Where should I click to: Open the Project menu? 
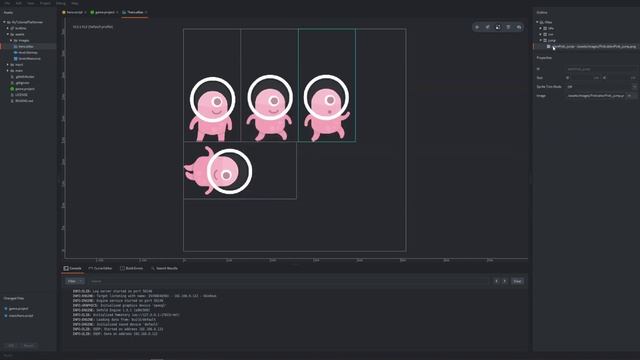pos(45,3)
